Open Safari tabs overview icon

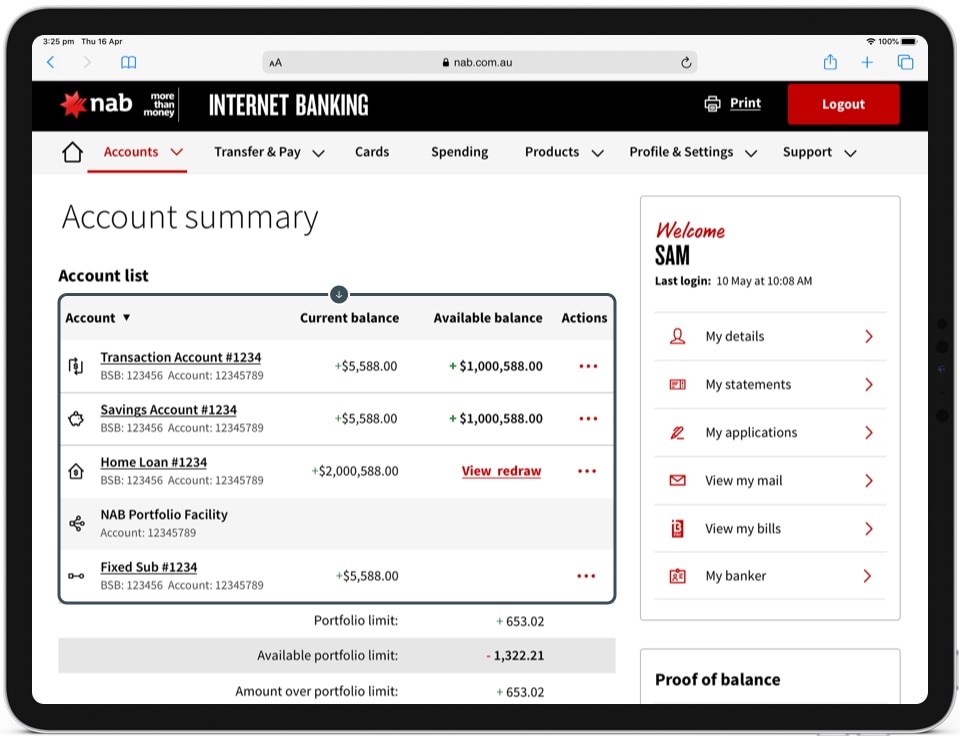905,62
